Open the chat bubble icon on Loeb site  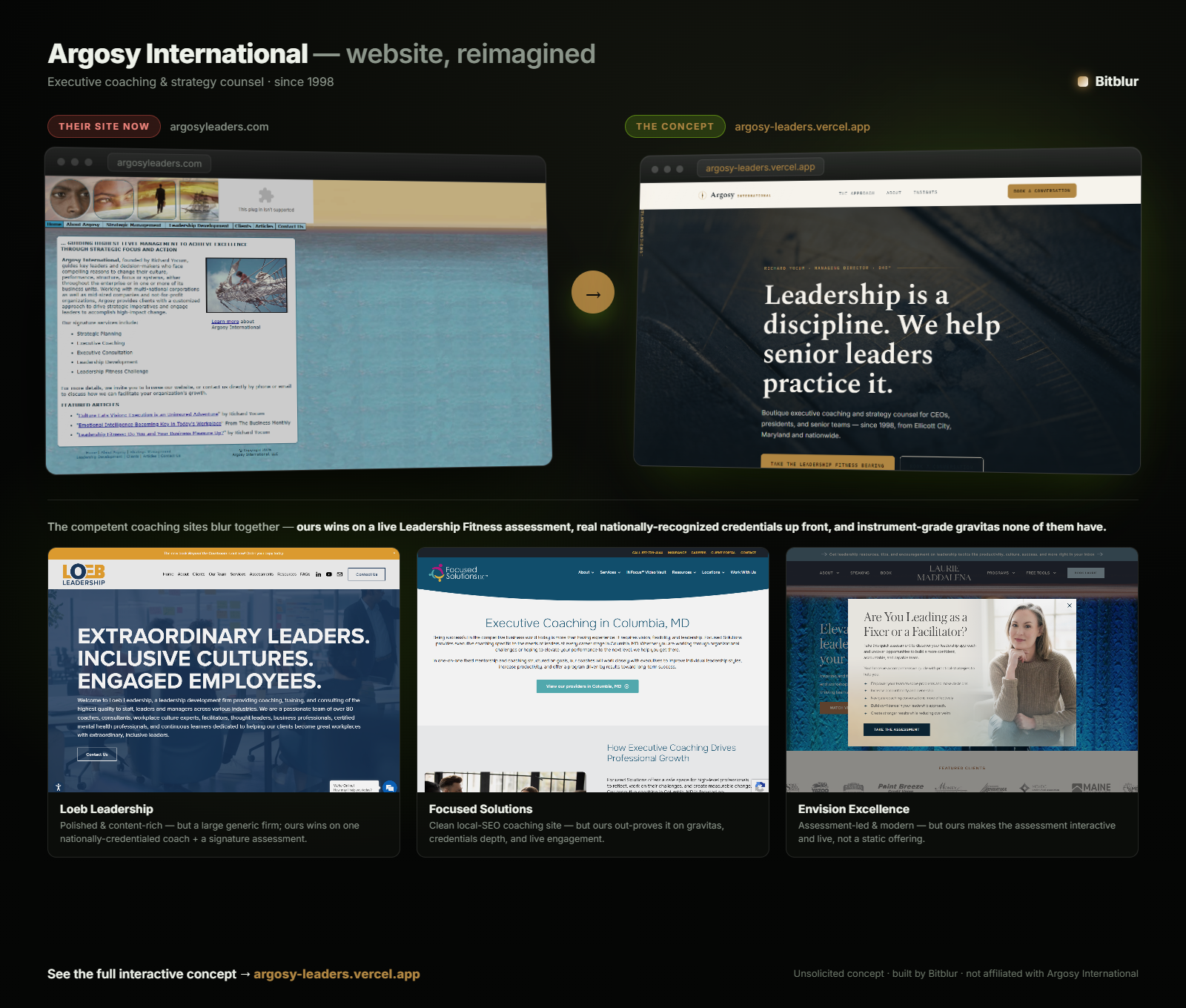(390, 787)
